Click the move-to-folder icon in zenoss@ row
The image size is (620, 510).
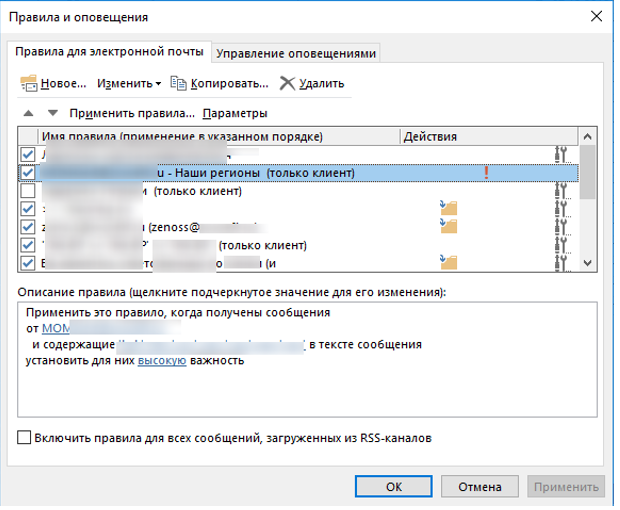pos(449,226)
